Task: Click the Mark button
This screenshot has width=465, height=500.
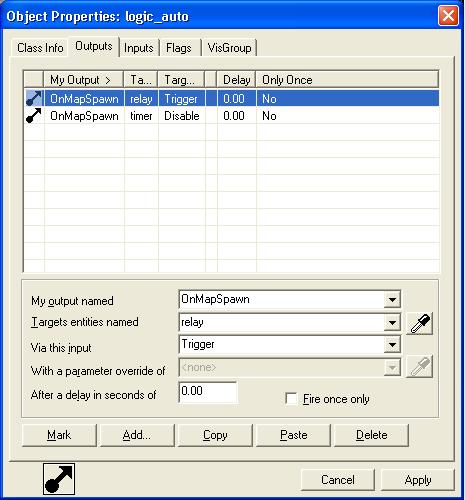Action: [x=59, y=435]
